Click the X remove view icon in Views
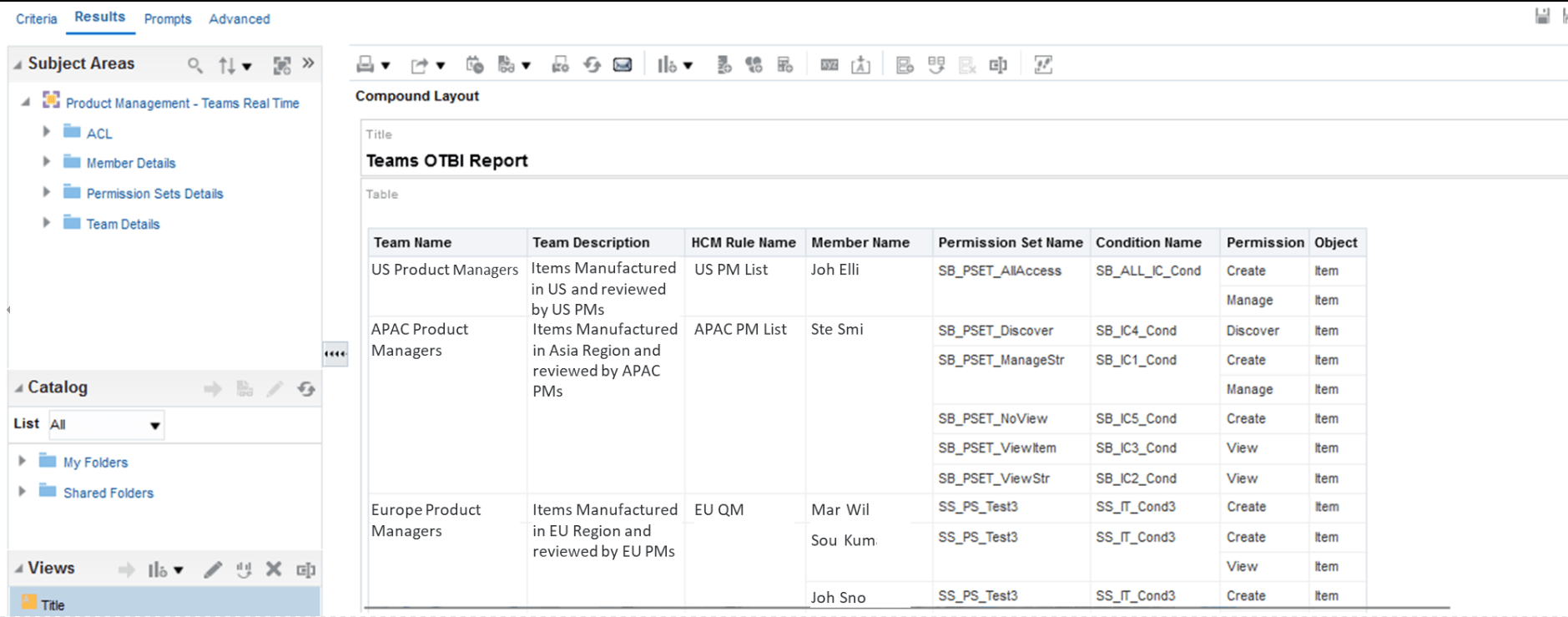Viewport: 1568px width, 617px height. [x=274, y=569]
